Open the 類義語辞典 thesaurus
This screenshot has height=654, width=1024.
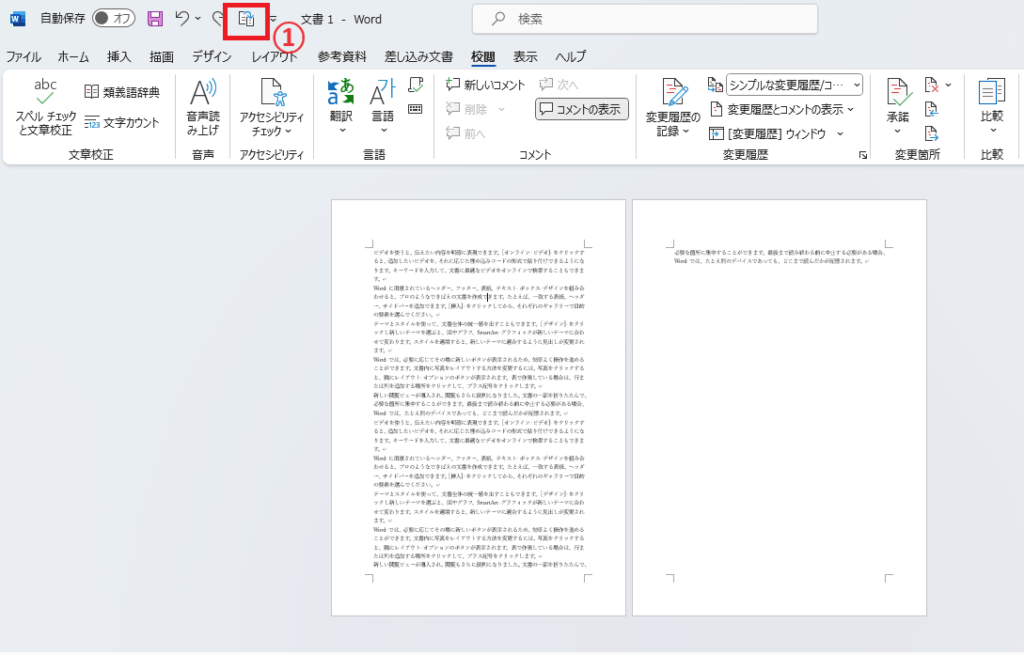(x=122, y=92)
